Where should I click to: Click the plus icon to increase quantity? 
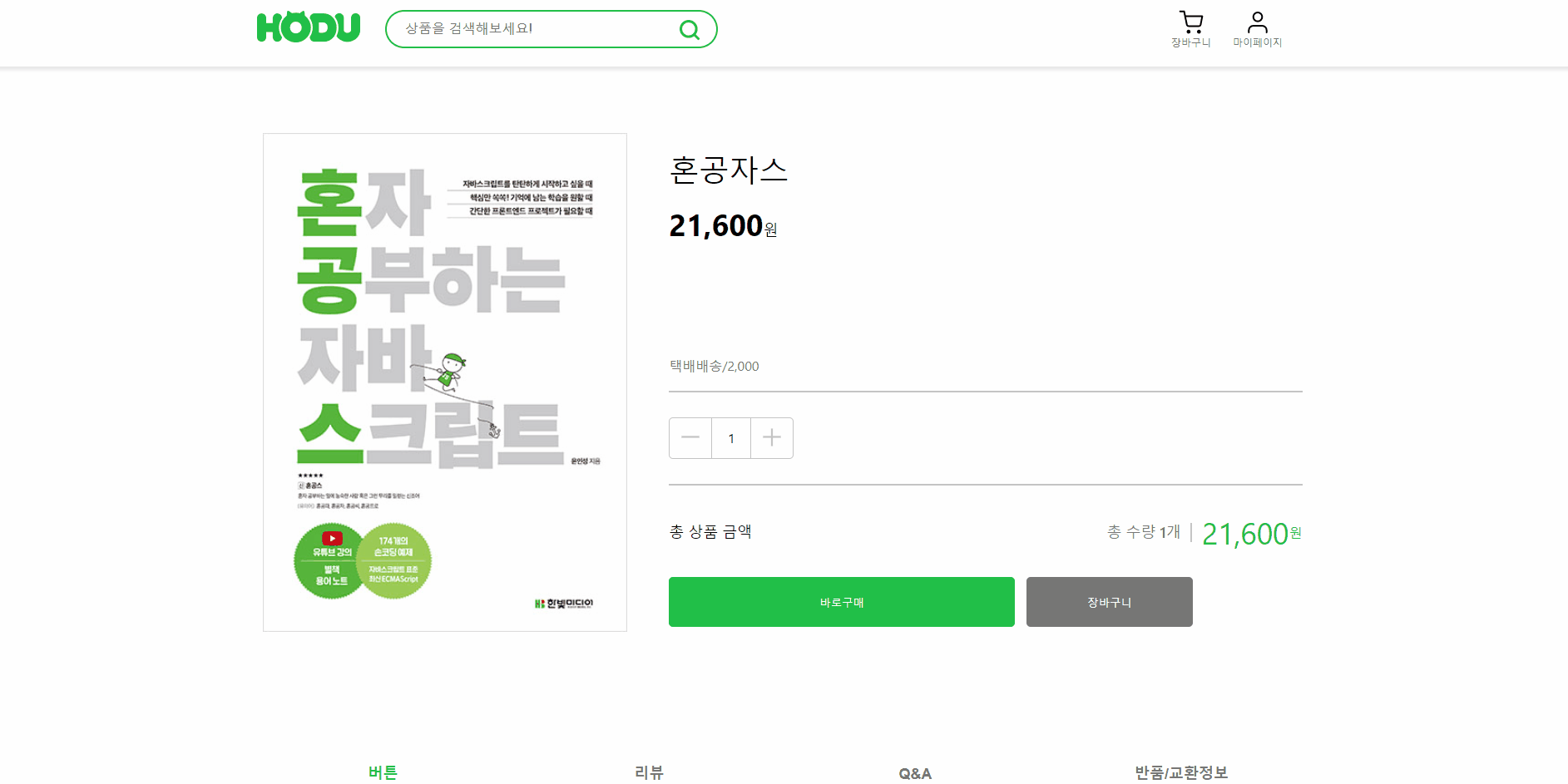point(771,437)
